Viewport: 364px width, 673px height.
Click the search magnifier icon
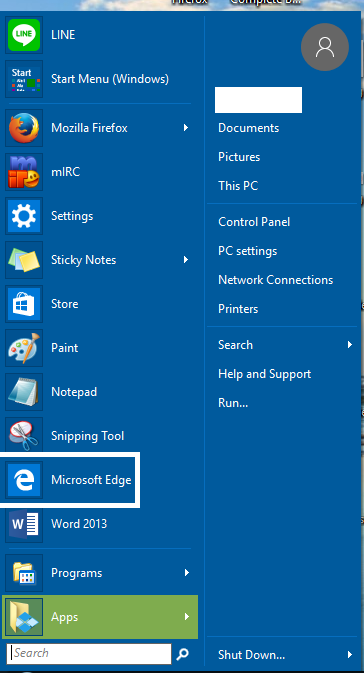click(x=182, y=654)
